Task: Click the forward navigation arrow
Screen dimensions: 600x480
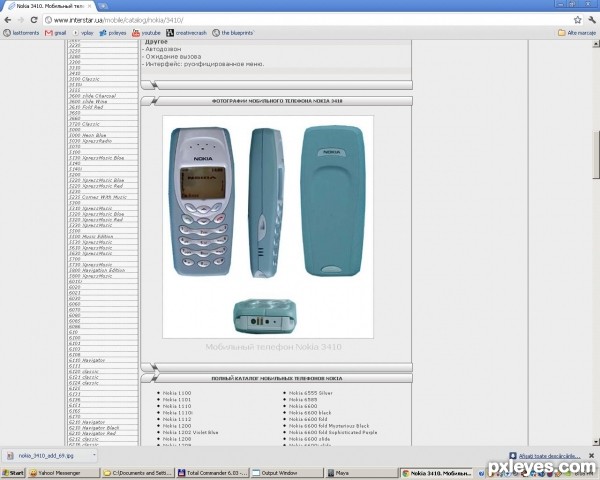Action: tap(21, 20)
